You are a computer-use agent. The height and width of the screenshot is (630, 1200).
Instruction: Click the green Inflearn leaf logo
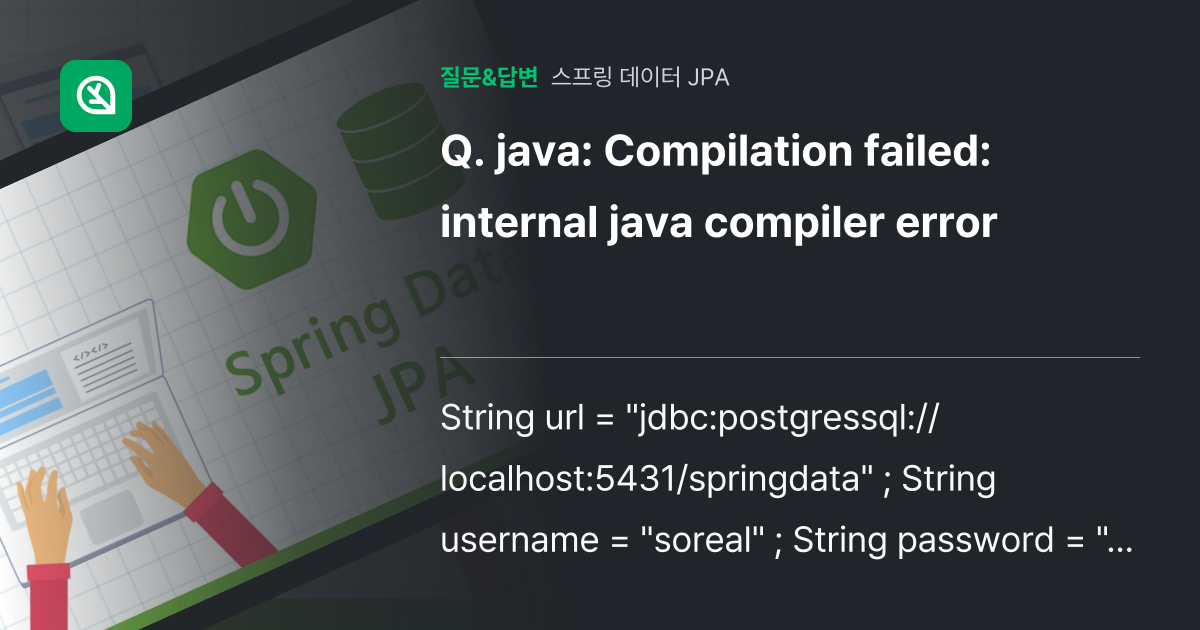click(x=96, y=96)
